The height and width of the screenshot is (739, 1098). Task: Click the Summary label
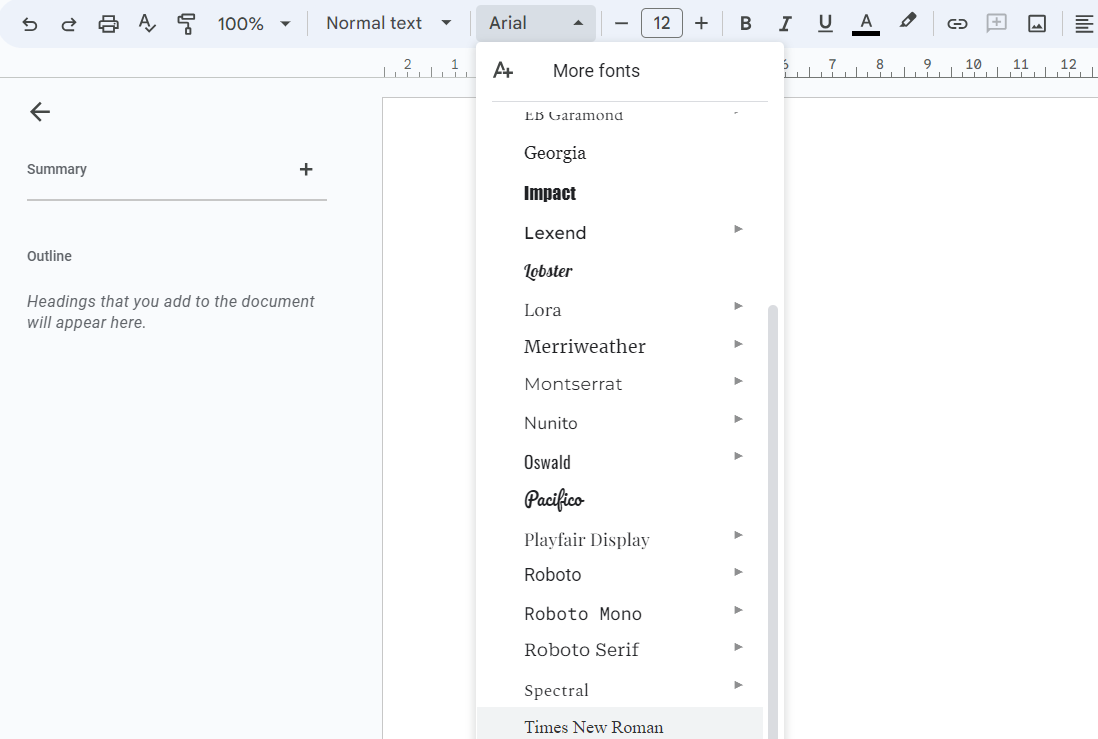[x=57, y=170]
